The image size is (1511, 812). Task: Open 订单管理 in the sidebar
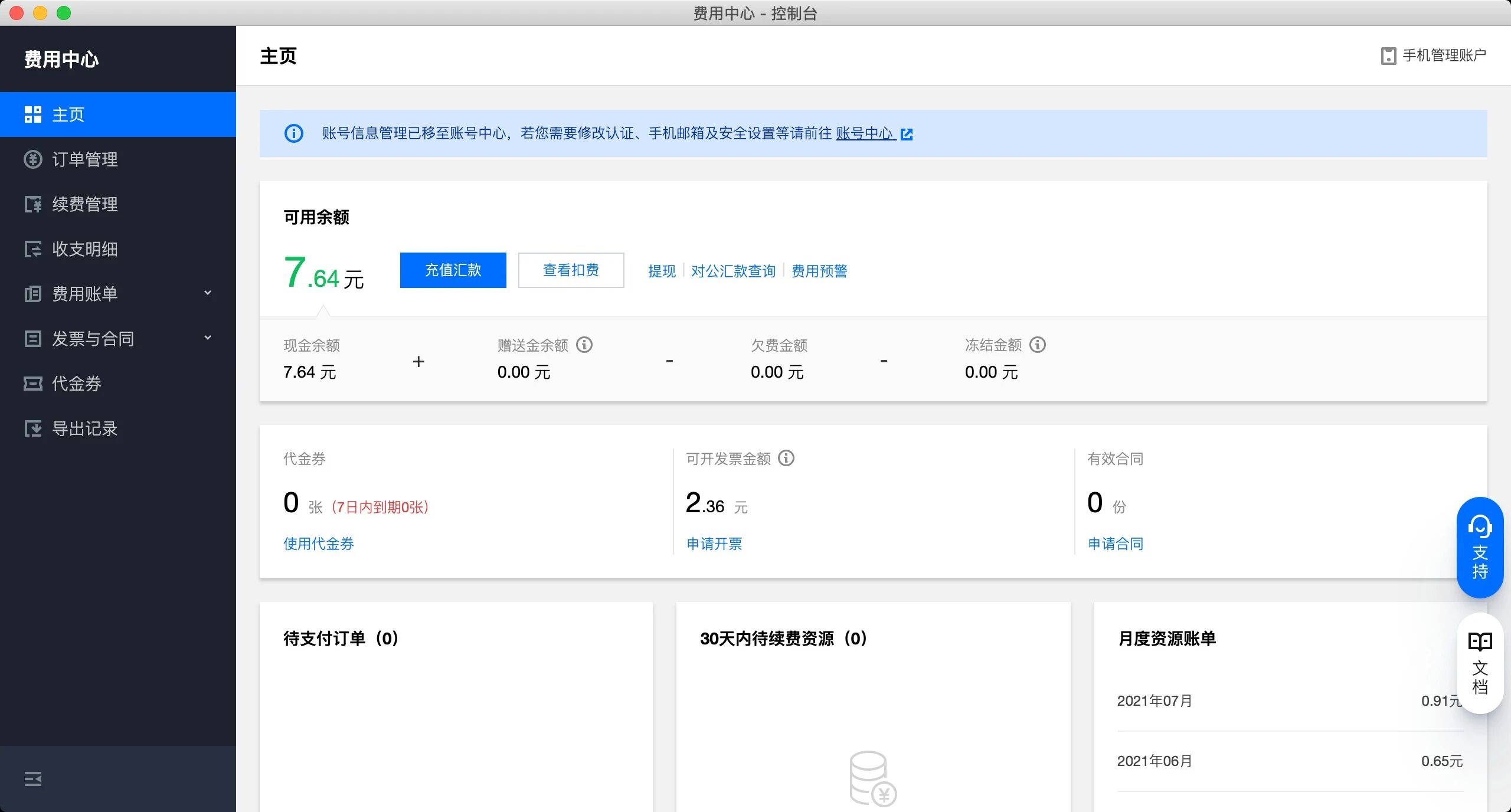click(x=85, y=159)
